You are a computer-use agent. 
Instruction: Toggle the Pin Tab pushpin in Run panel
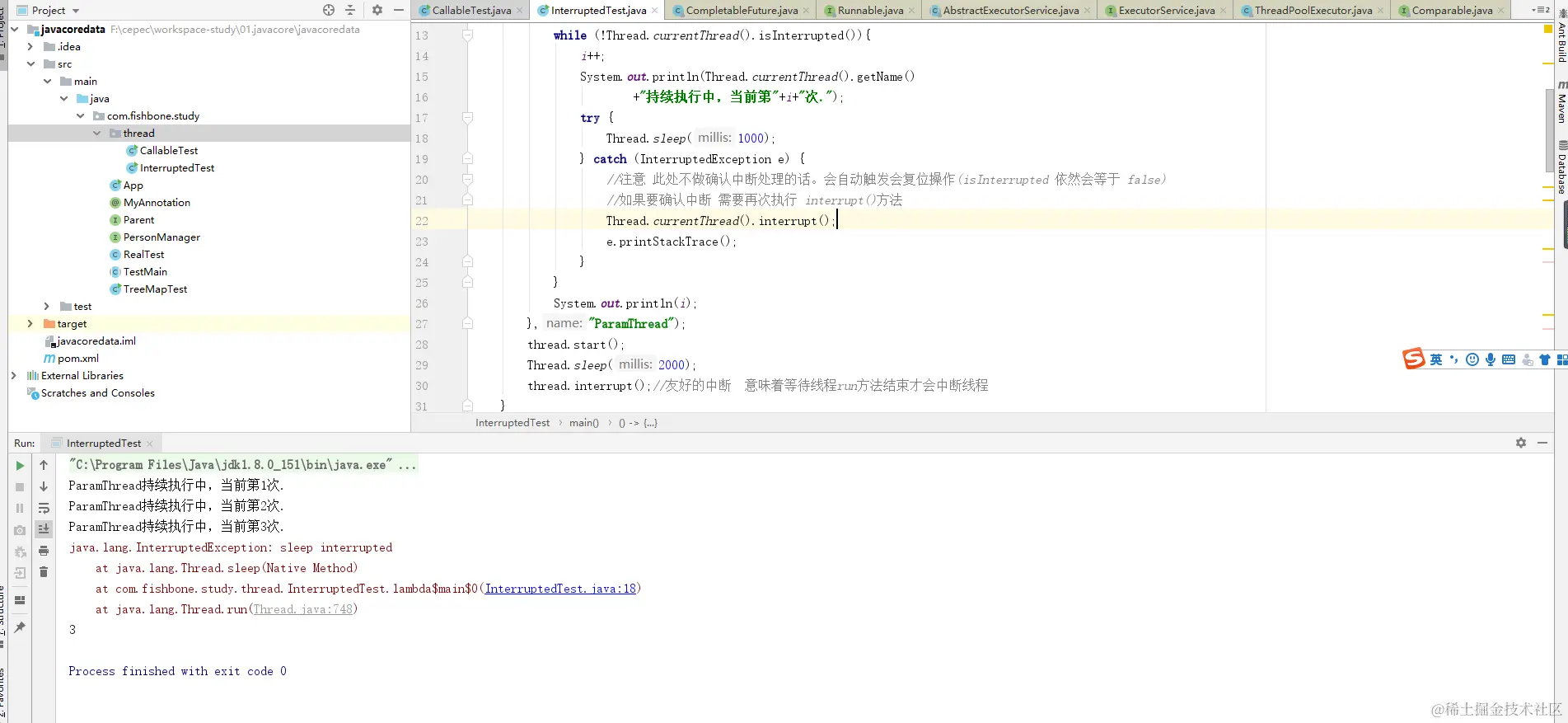pyautogui.click(x=20, y=628)
